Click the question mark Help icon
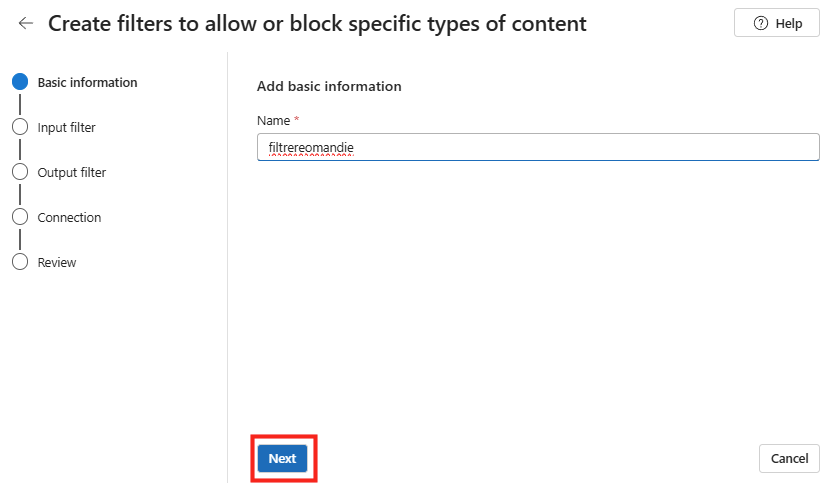The image size is (831, 483). pyautogui.click(x=760, y=23)
